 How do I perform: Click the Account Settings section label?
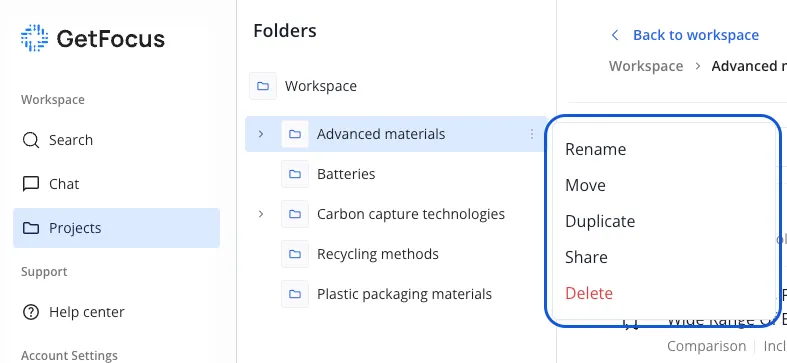coord(69,355)
